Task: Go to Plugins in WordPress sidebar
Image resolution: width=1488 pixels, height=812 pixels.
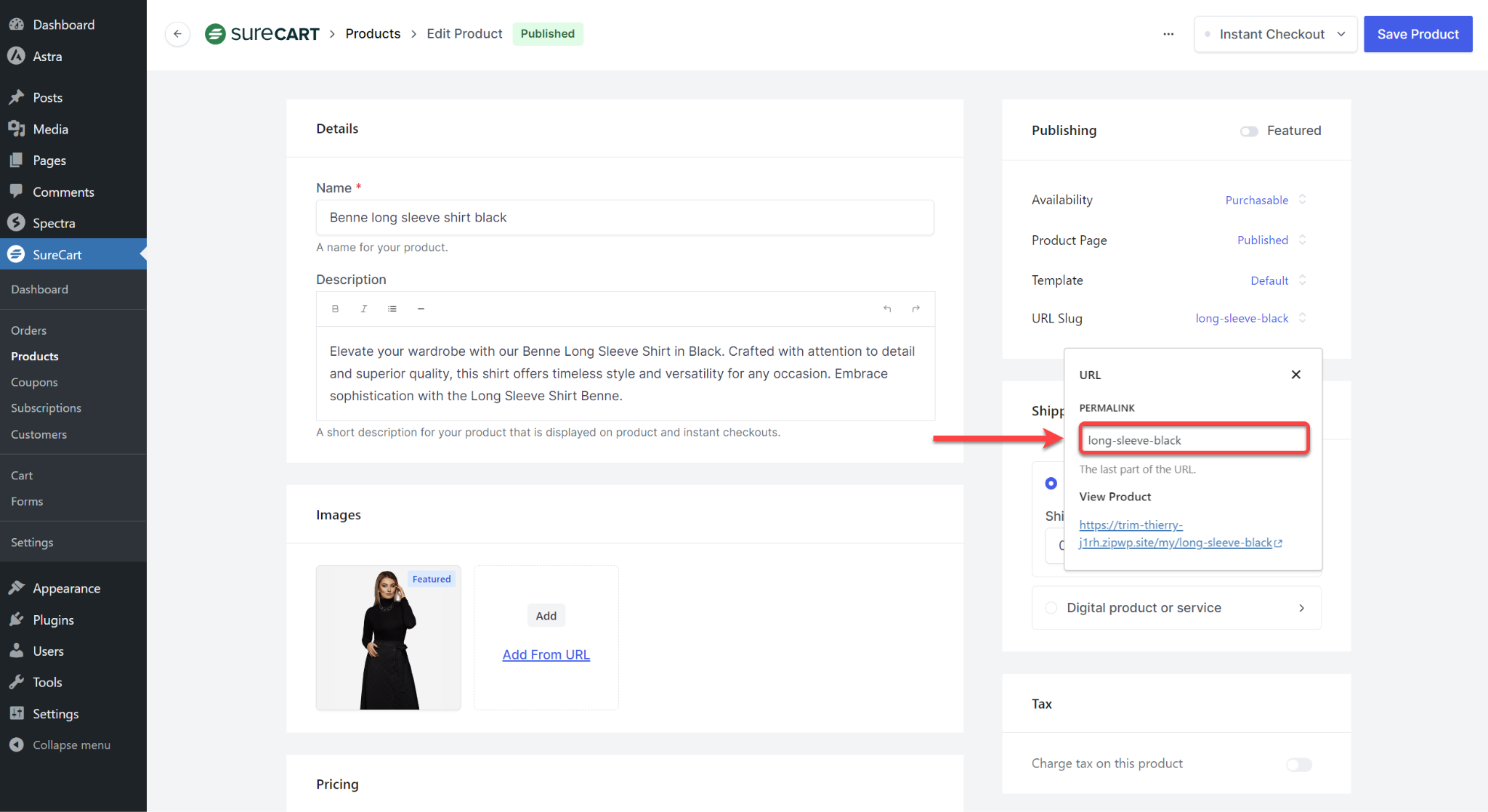Action: point(53,620)
